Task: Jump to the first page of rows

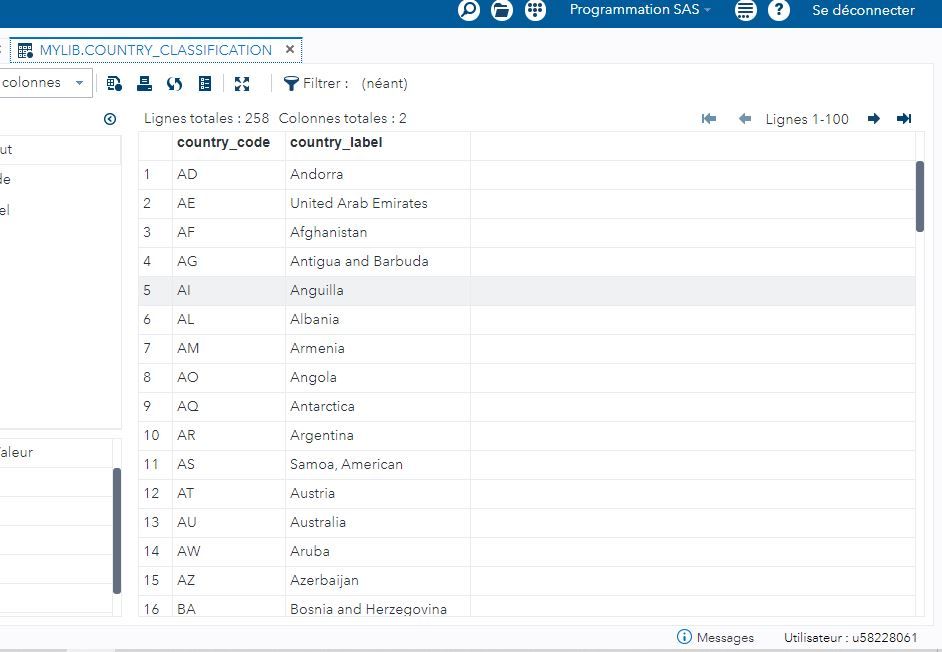Action: coord(709,119)
